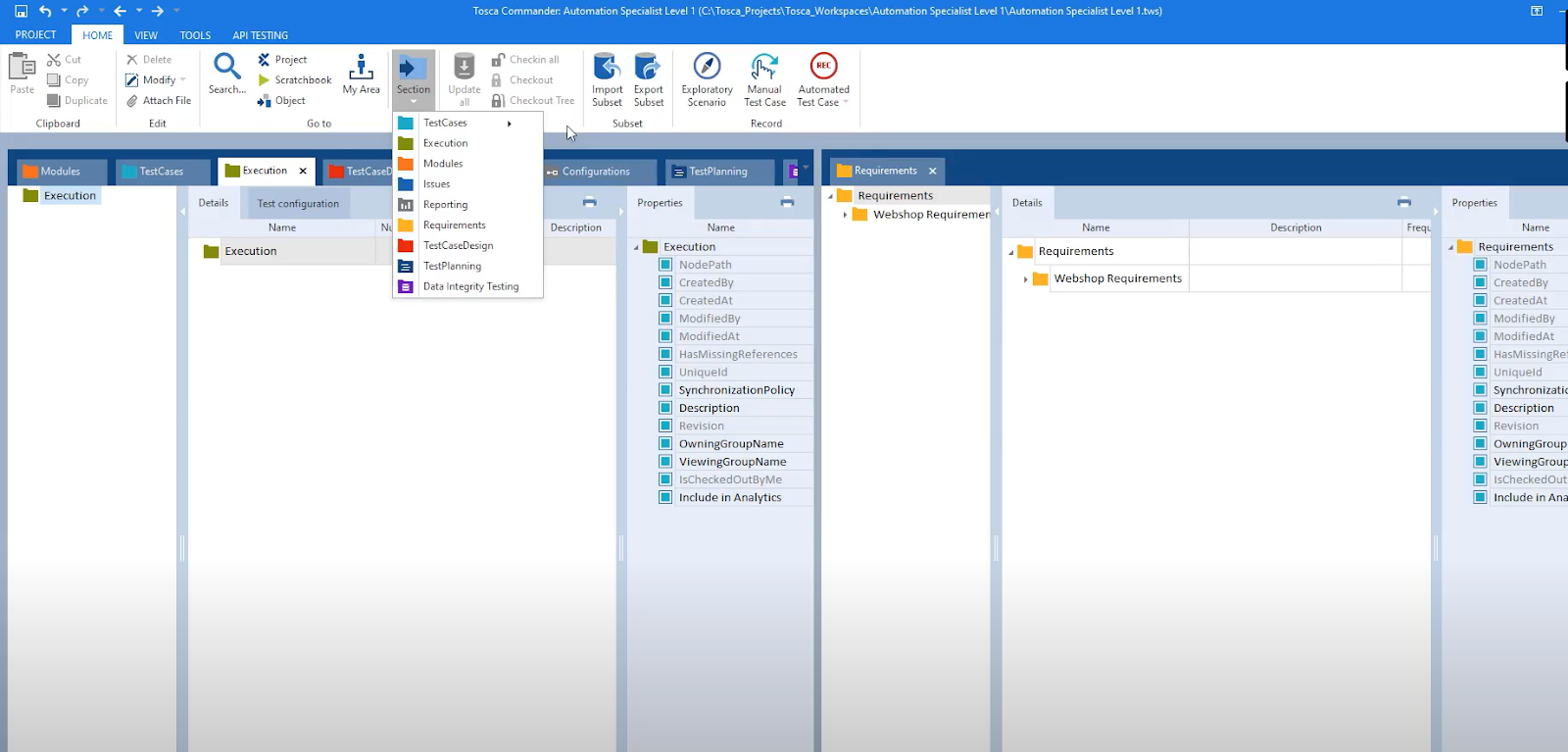Select TestCaseDesign in Section menu
The height and width of the screenshot is (752, 1568).
(x=467, y=246)
